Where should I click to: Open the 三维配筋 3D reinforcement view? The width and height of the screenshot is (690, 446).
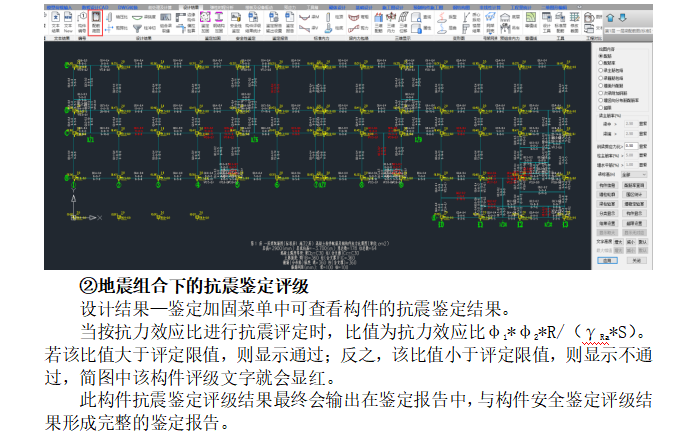tap(379, 22)
